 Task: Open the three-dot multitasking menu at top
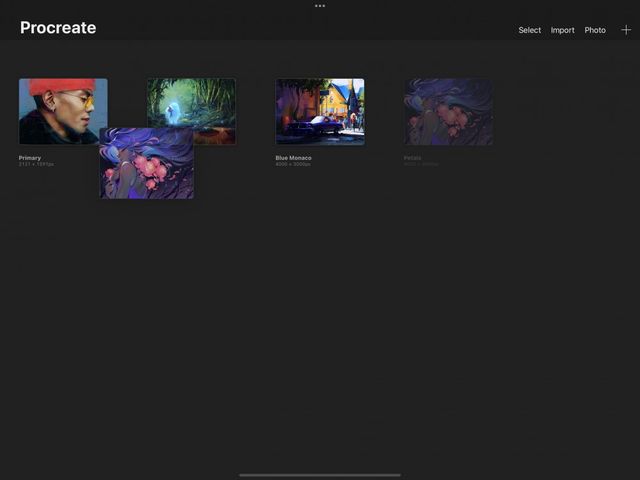pyautogui.click(x=320, y=6)
